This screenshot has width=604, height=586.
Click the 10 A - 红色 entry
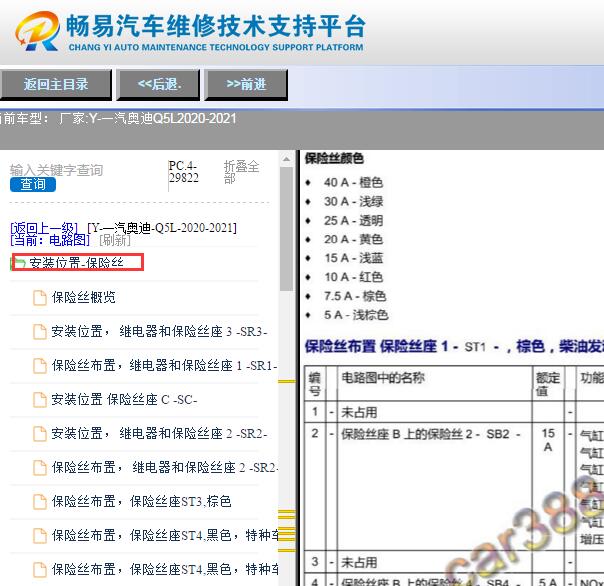pos(353,277)
